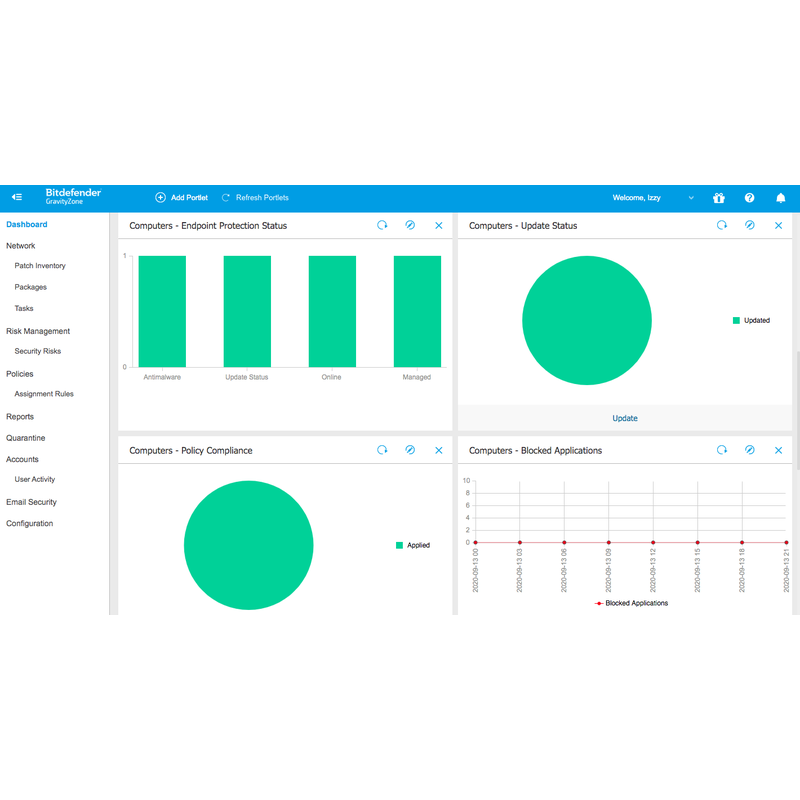Edit the Update Status portlet settings
Image resolution: width=800 pixels, height=800 pixels.
(750, 226)
